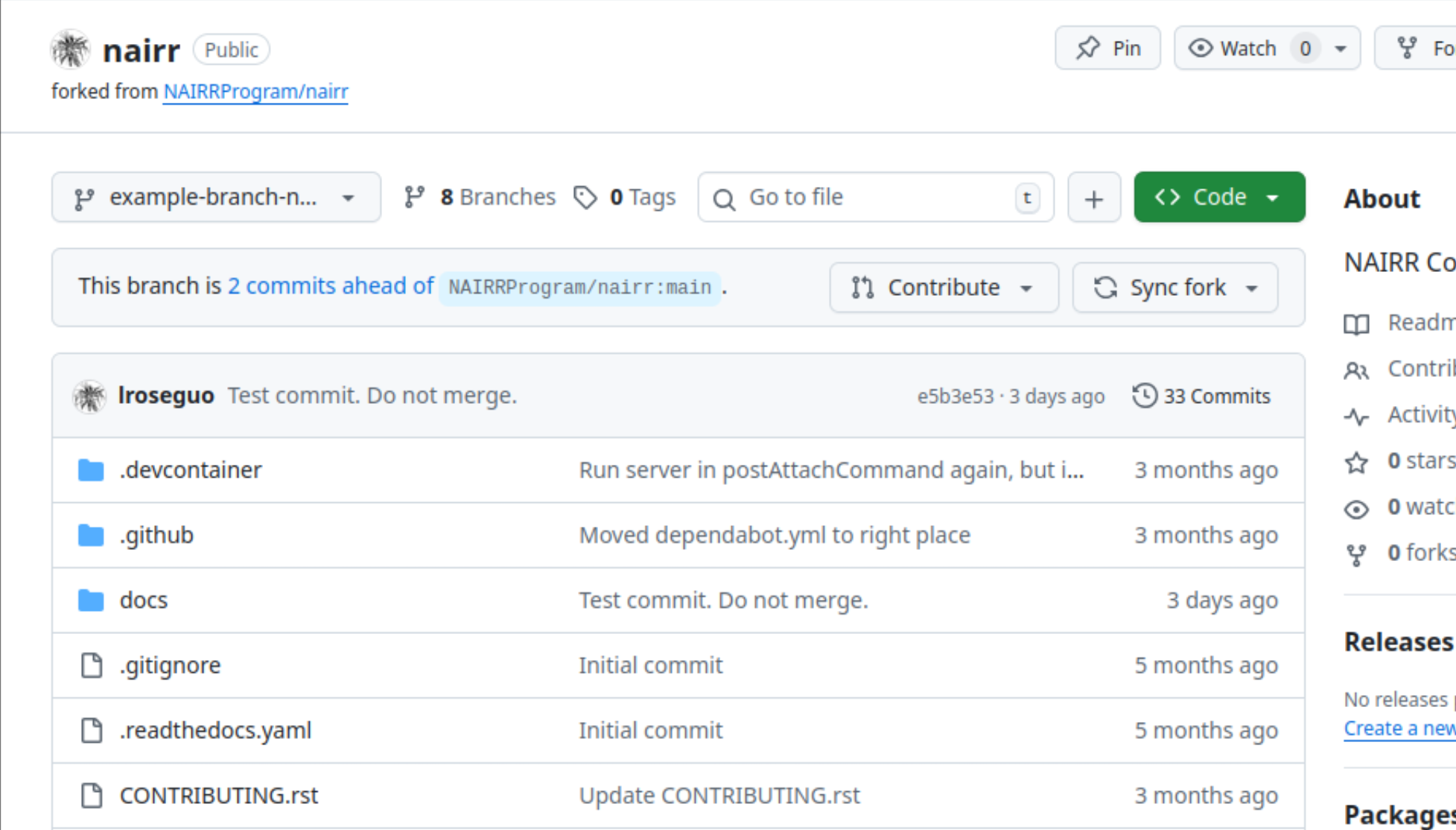1456x830 pixels.
Task: Pin the repository with Pin button
Action: tap(1107, 48)
